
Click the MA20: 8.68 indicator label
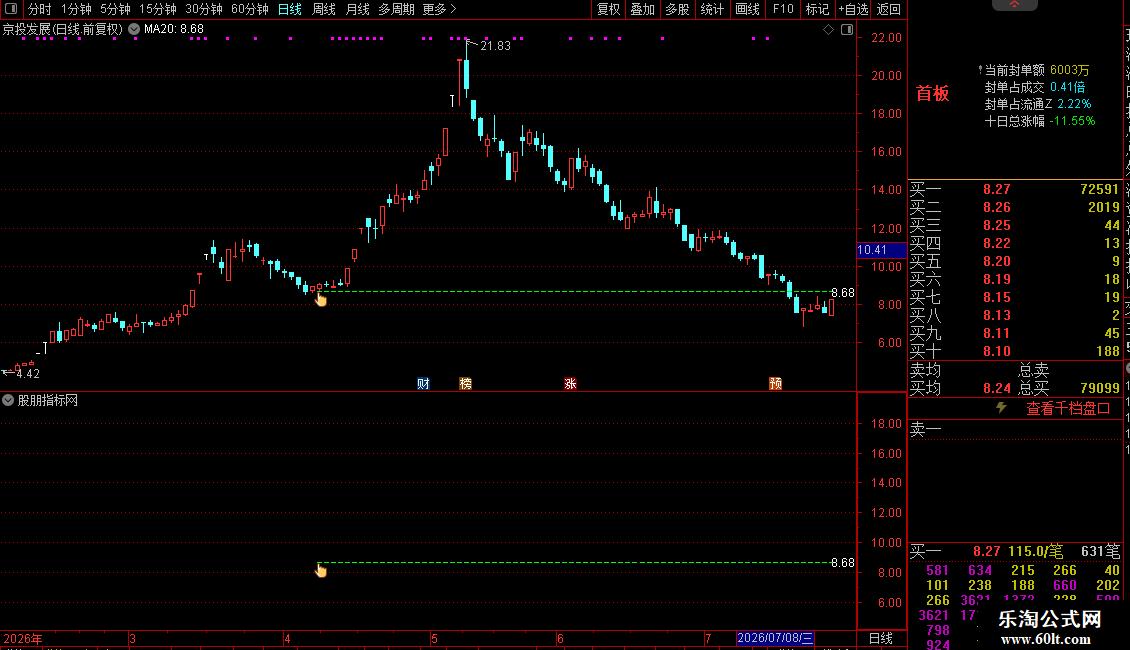pos(174,30)
